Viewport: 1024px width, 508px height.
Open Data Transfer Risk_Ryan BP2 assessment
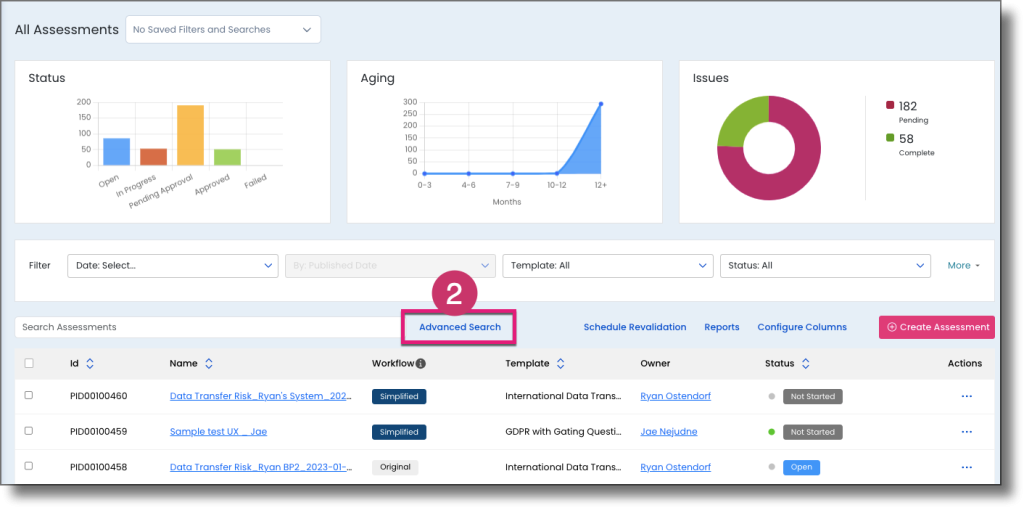[261, 467]
